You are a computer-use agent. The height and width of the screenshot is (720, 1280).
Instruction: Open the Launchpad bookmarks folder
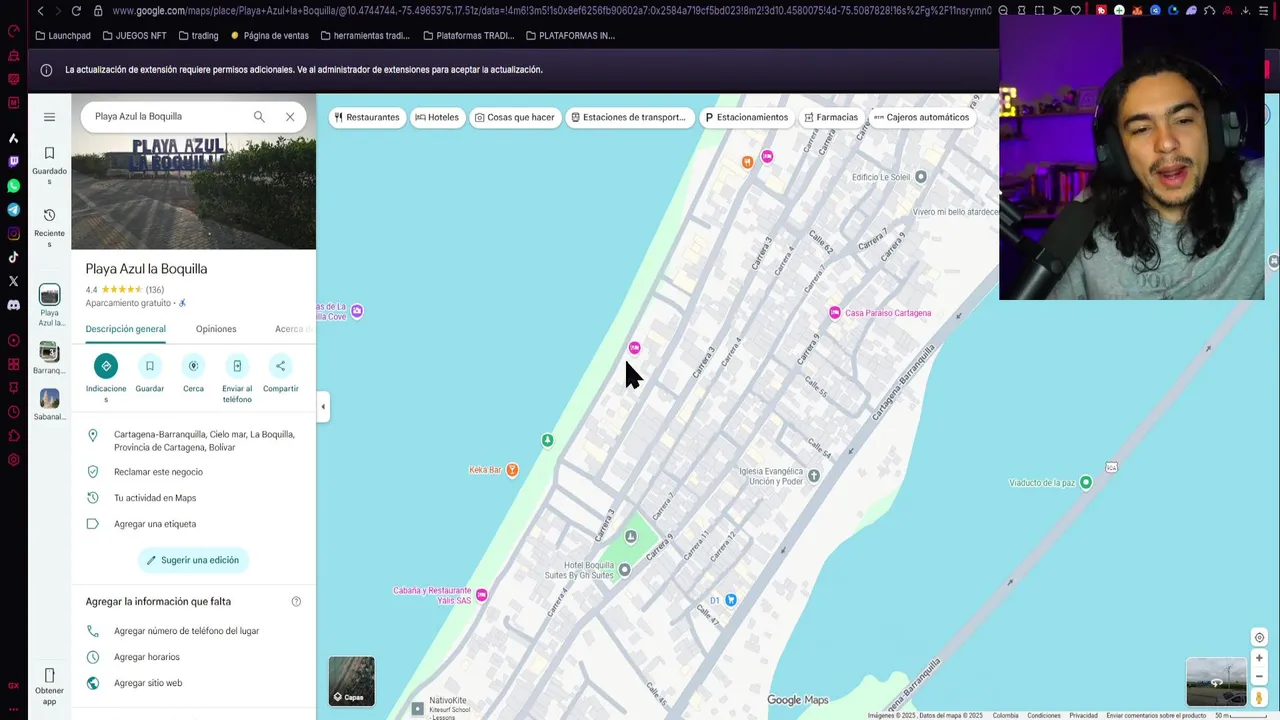tap(62, 35)
